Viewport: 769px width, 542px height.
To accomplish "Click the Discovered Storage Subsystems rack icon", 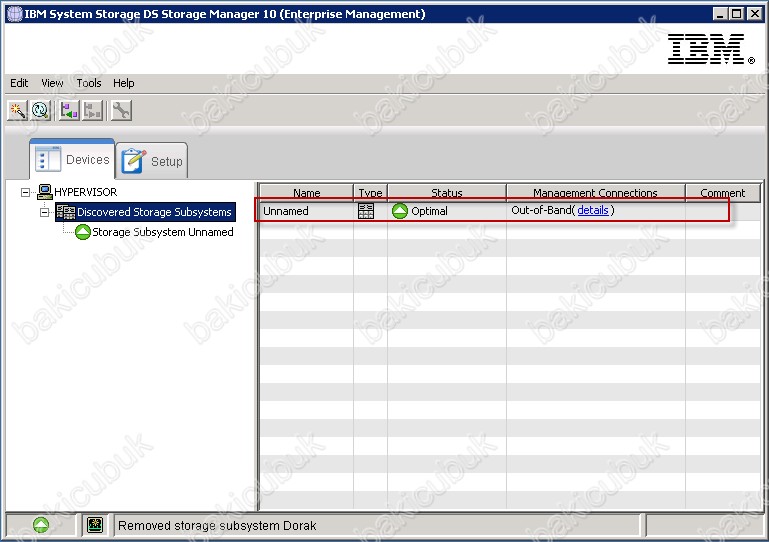I will point(66,212).
